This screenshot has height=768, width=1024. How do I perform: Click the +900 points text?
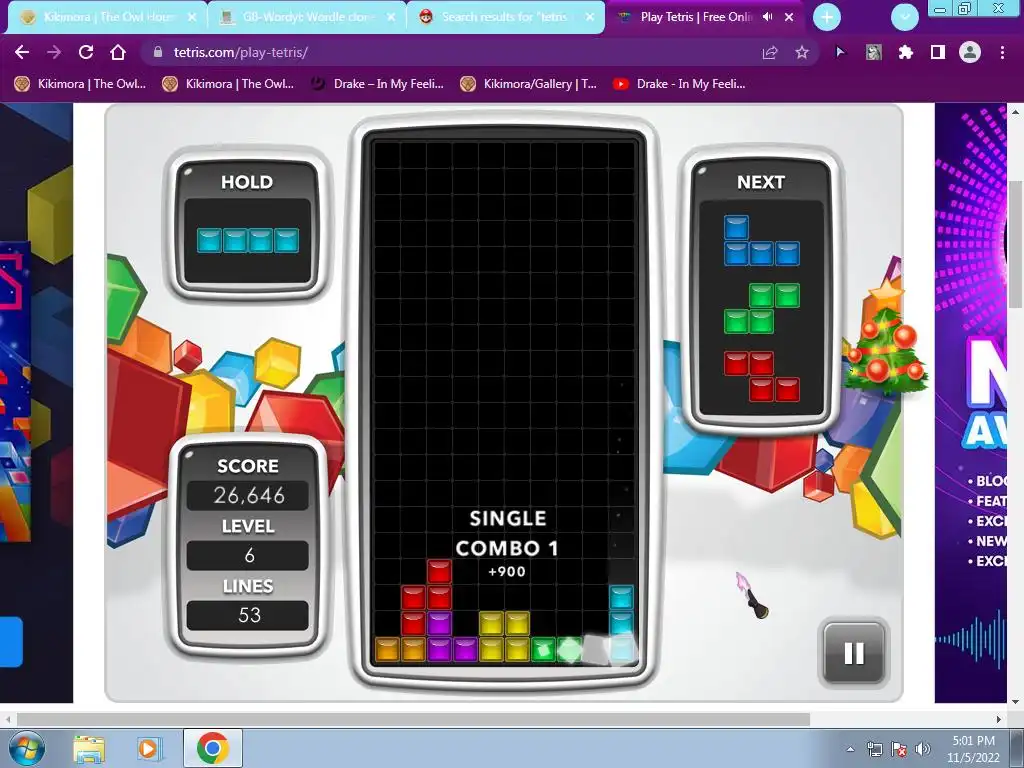coord(507,571)
